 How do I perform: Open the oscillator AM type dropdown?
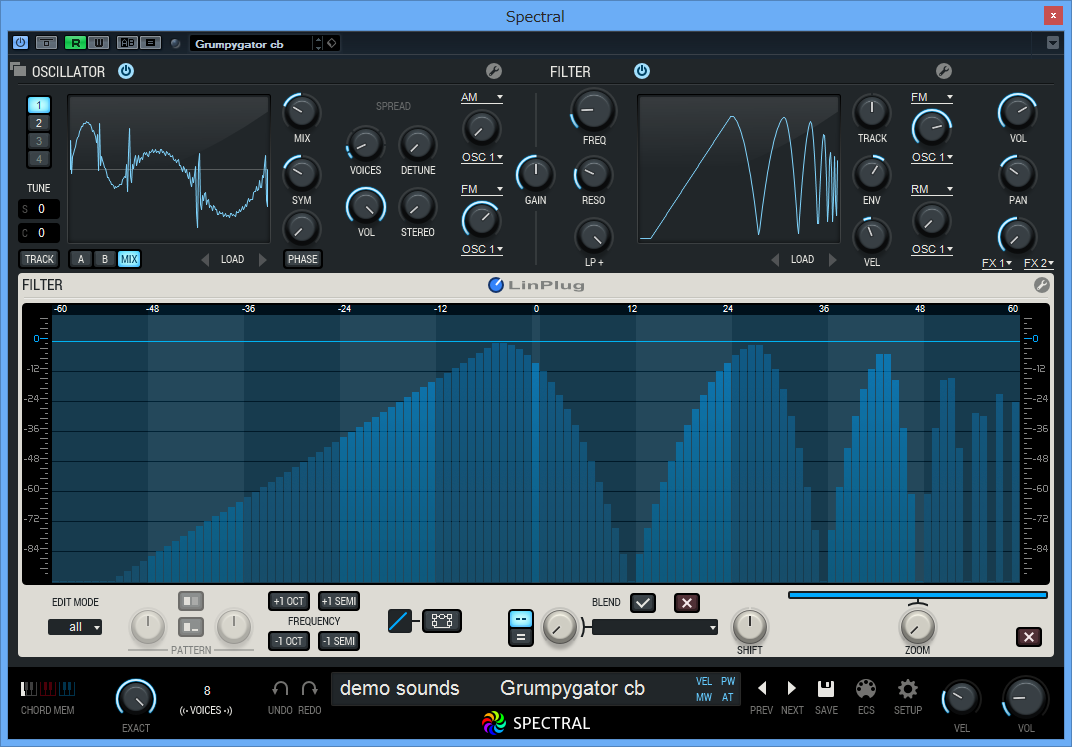pyautogui.click(x=482, y=97)
